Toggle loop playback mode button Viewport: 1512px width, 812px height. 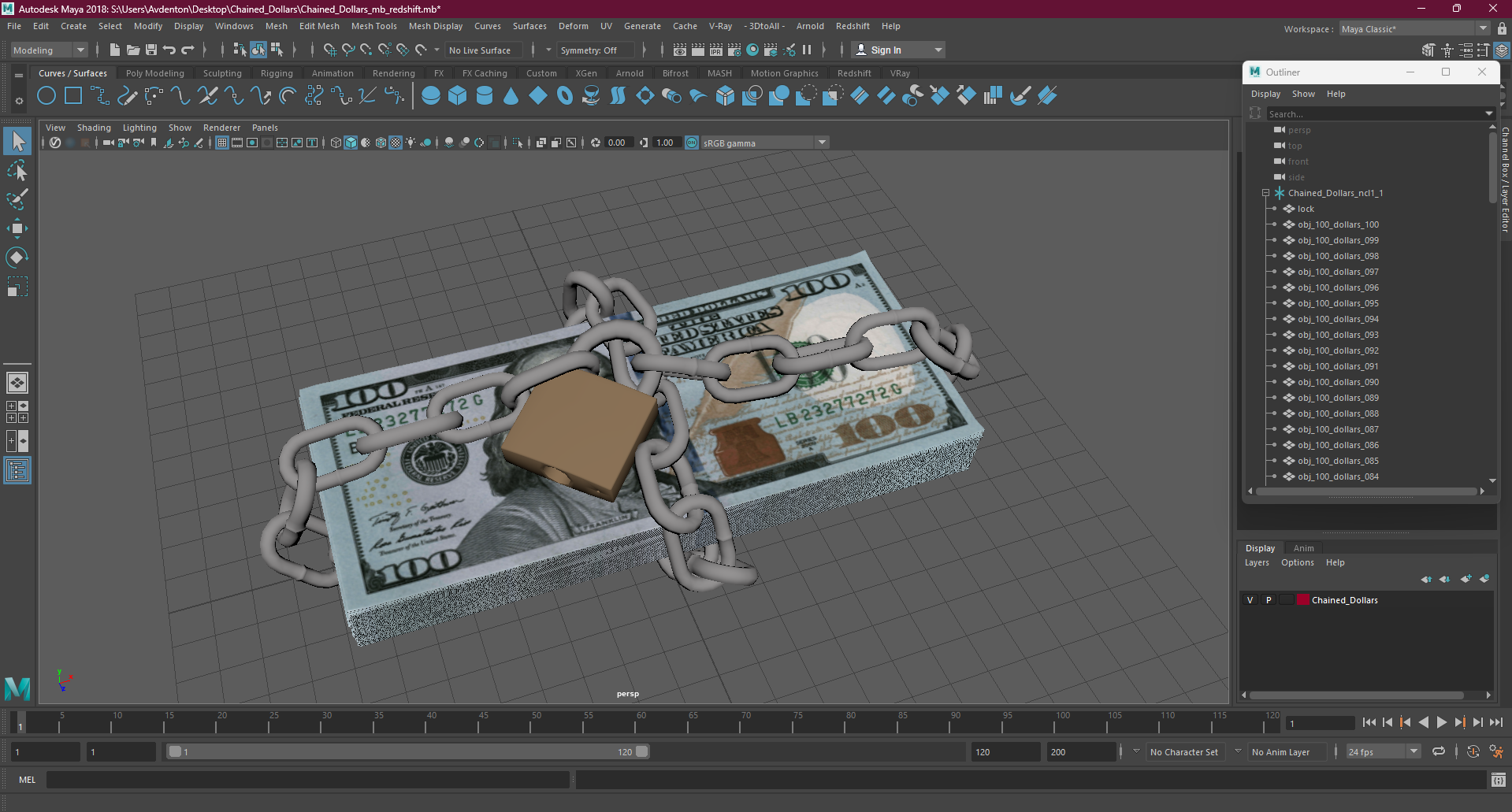1439,751
